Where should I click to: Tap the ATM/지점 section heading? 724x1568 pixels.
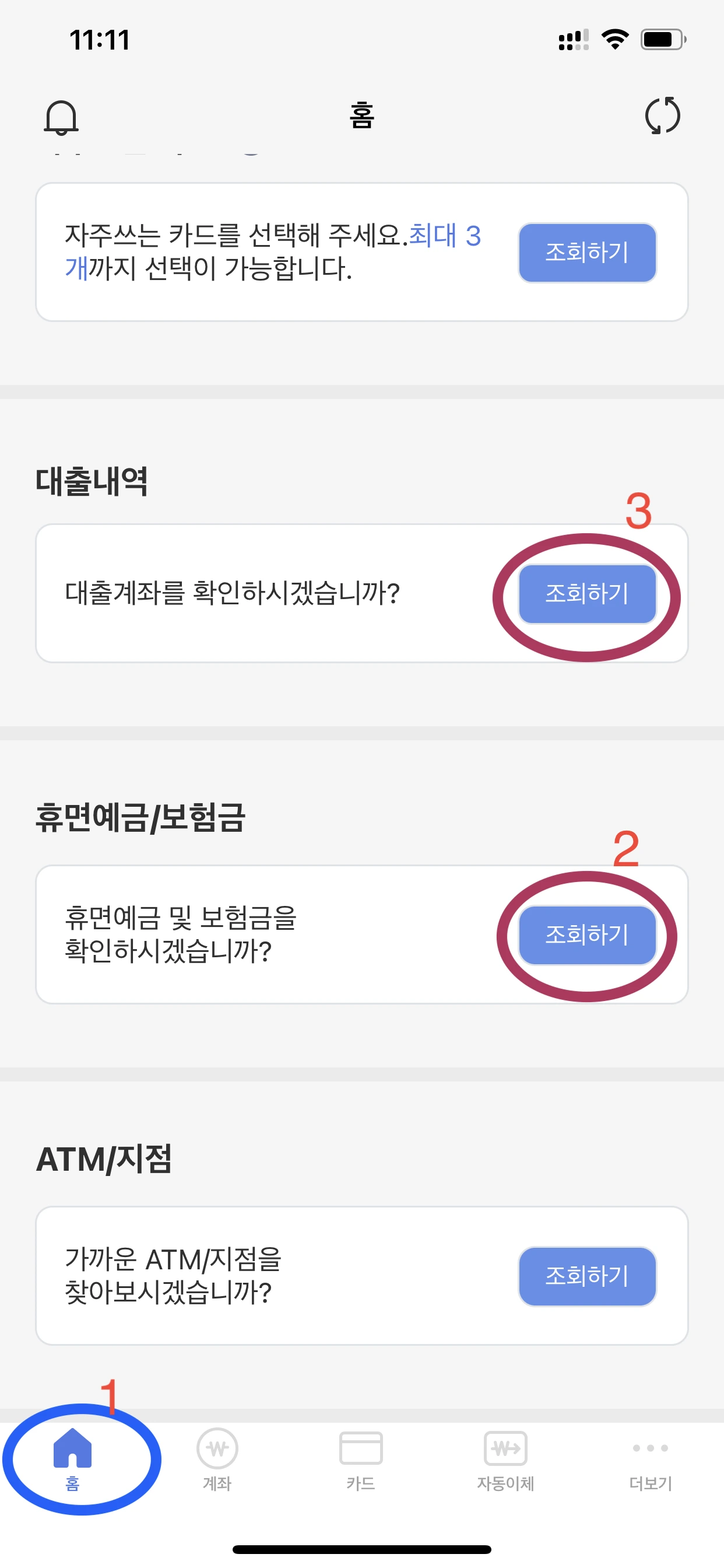click(x=103, y=1158)
